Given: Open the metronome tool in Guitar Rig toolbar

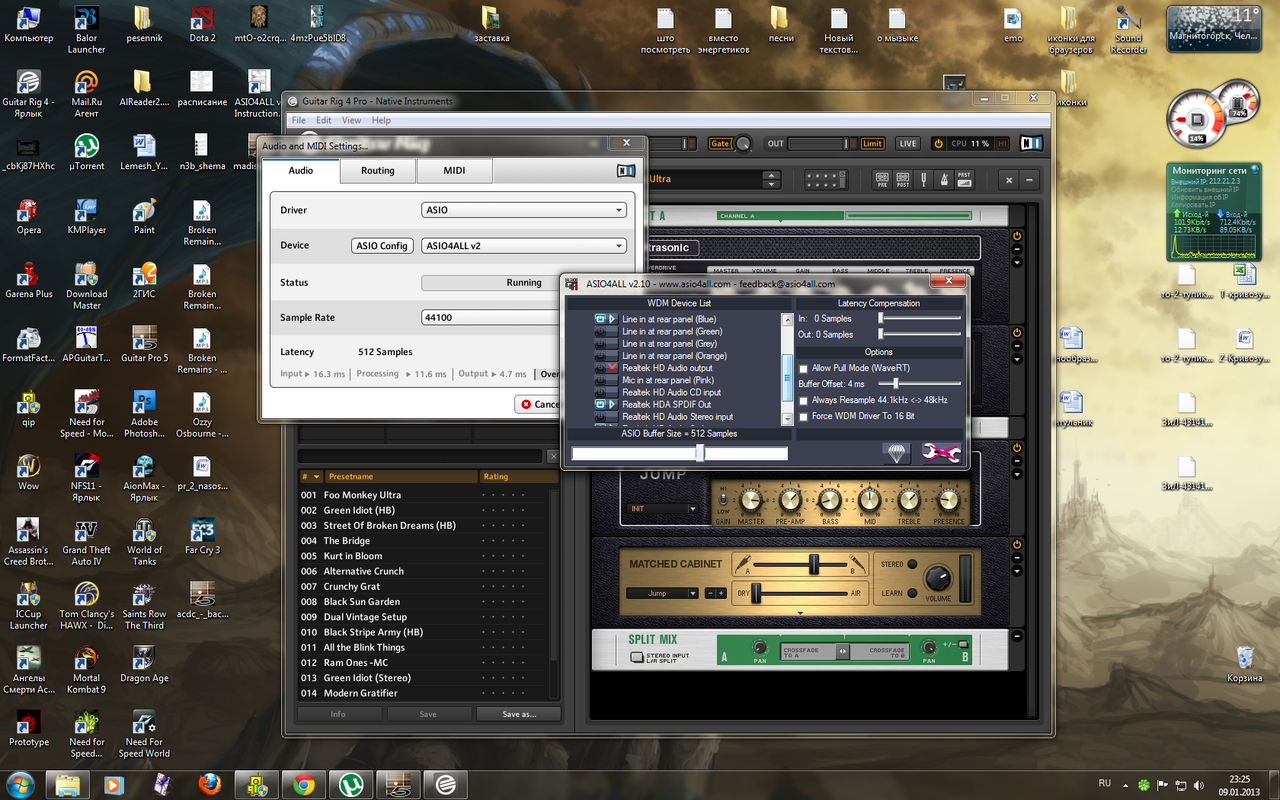Looking at the screenshot, I should coord(944,180).
